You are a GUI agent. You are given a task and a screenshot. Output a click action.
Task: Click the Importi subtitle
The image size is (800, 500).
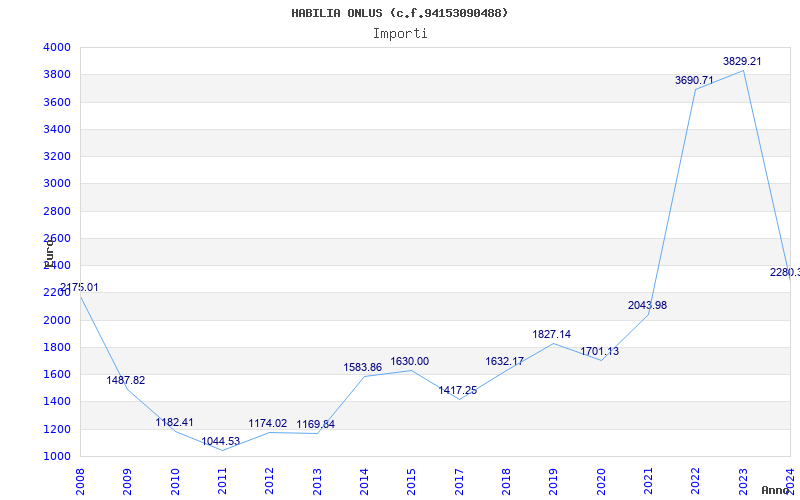click(x=400, y=34)
